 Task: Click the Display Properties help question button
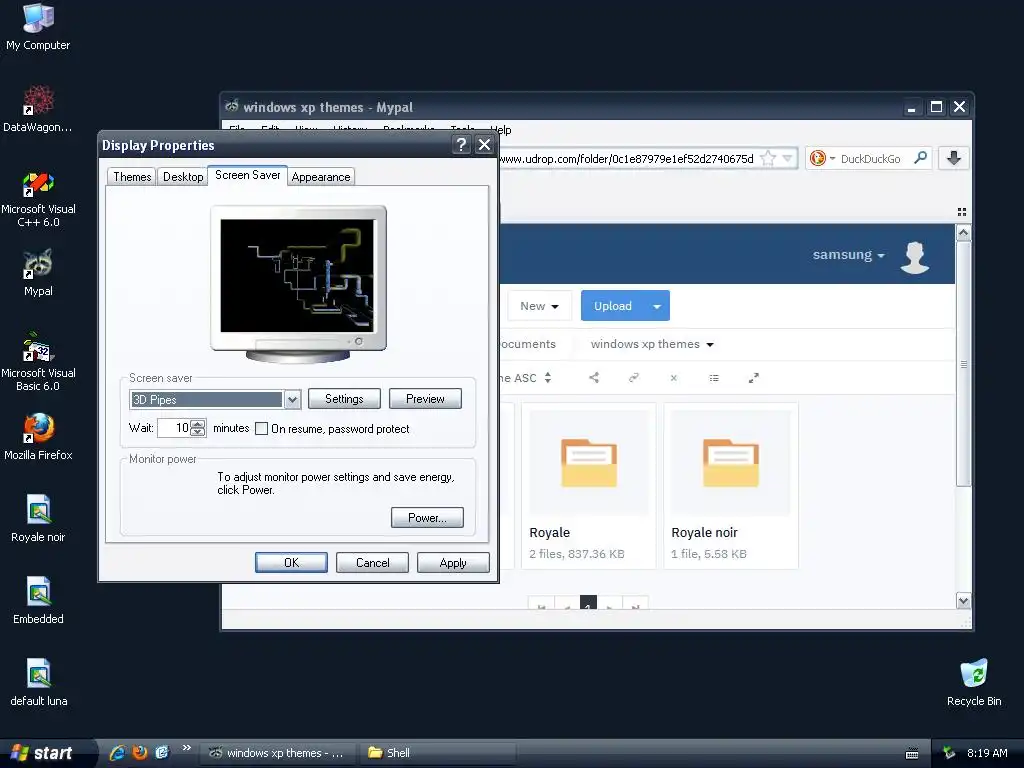(x=461, y=144)
